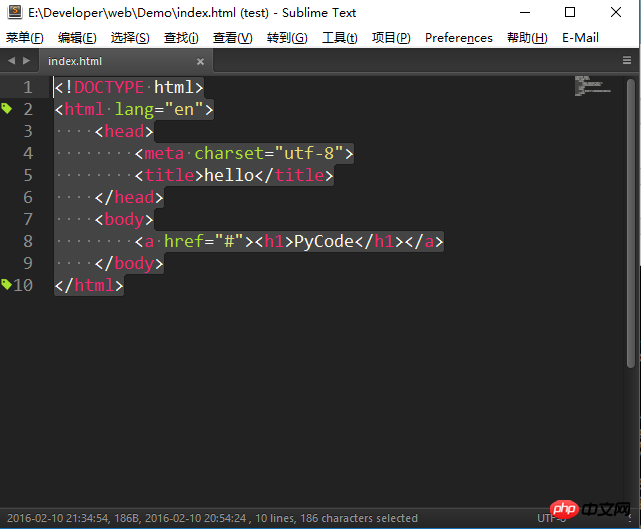Click the vertical scrollbar thumb
The height and width of the screenshot is (529, 641).
pyautogui.click(x=631, y=223)
